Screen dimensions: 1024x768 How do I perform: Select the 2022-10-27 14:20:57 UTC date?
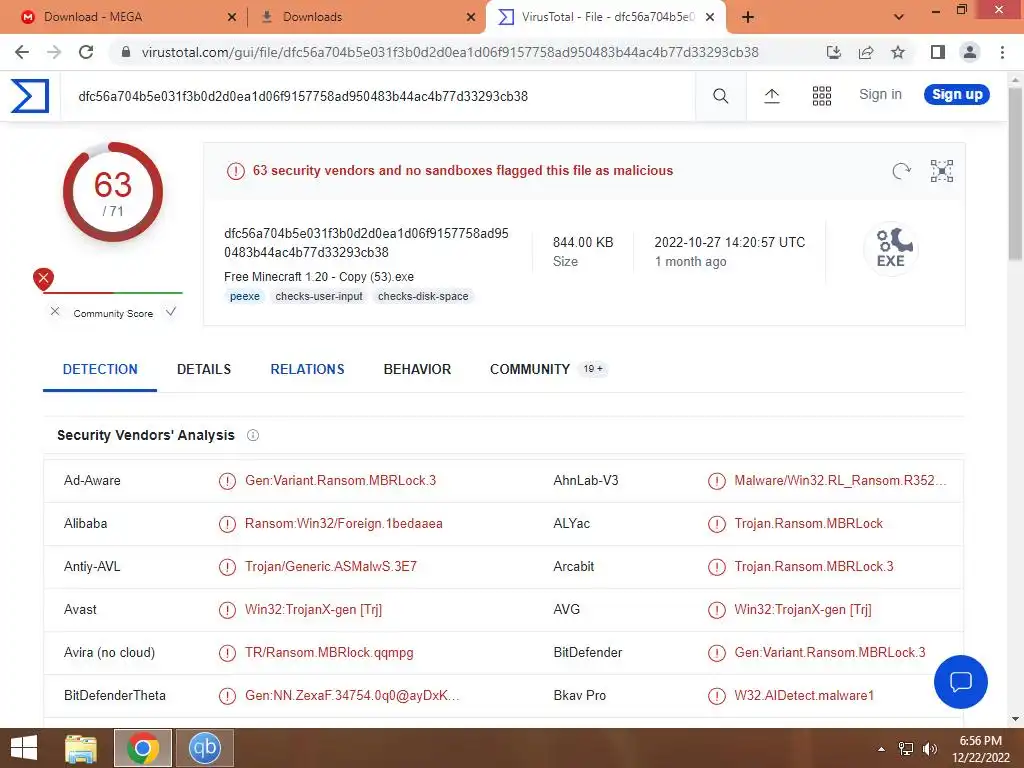[729, 242]
